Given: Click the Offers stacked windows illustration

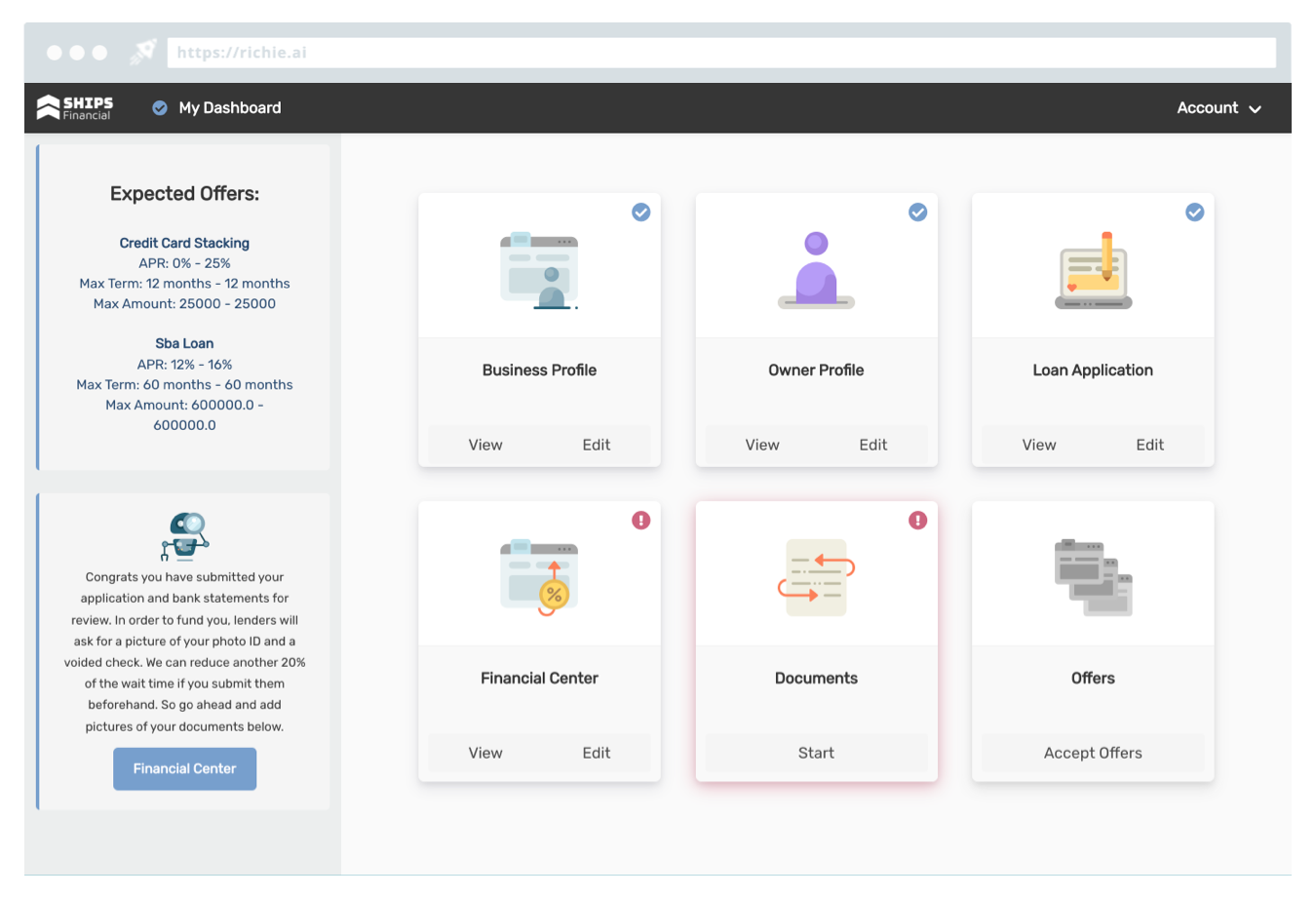Looking at the screenshot, I should pyautogui.click(x=1093, y=577).
